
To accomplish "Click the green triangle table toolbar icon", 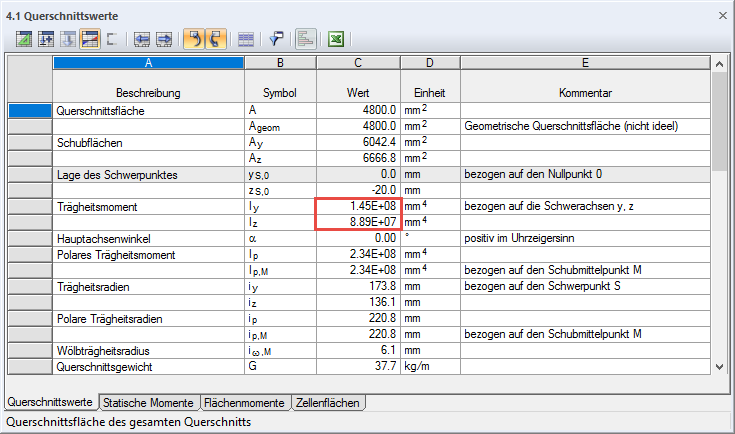I will pyautogui.click(x=24, y=39).
